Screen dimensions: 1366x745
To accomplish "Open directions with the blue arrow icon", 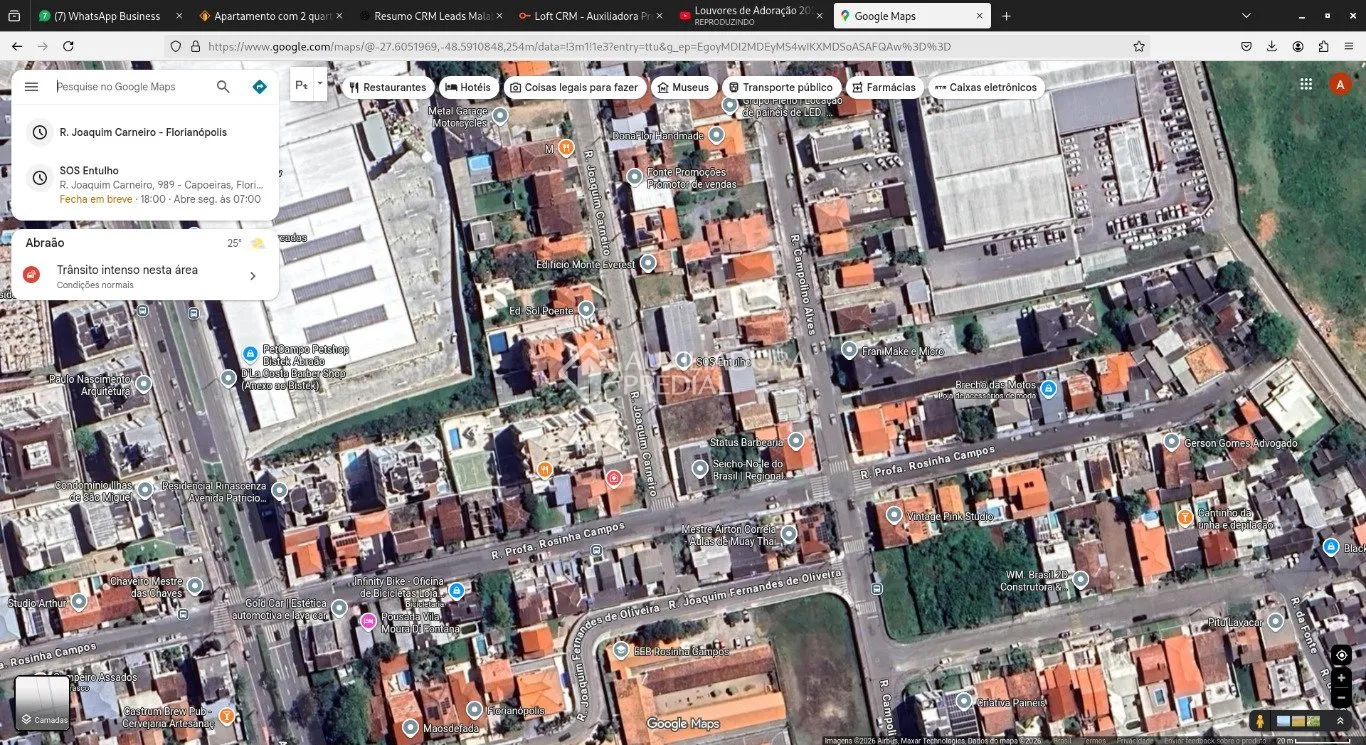I will (260, 87).
